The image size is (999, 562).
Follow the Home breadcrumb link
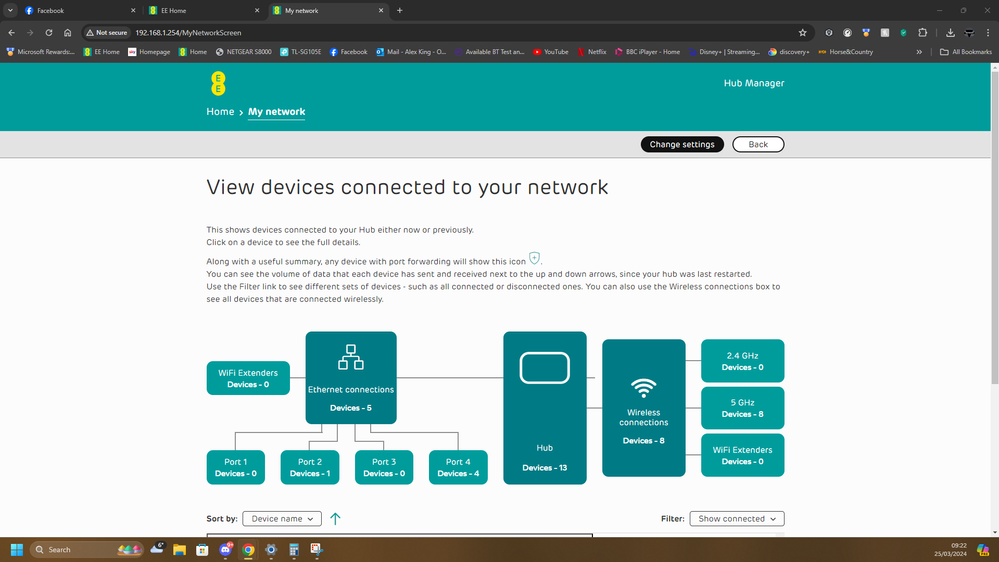click(220, 112)
